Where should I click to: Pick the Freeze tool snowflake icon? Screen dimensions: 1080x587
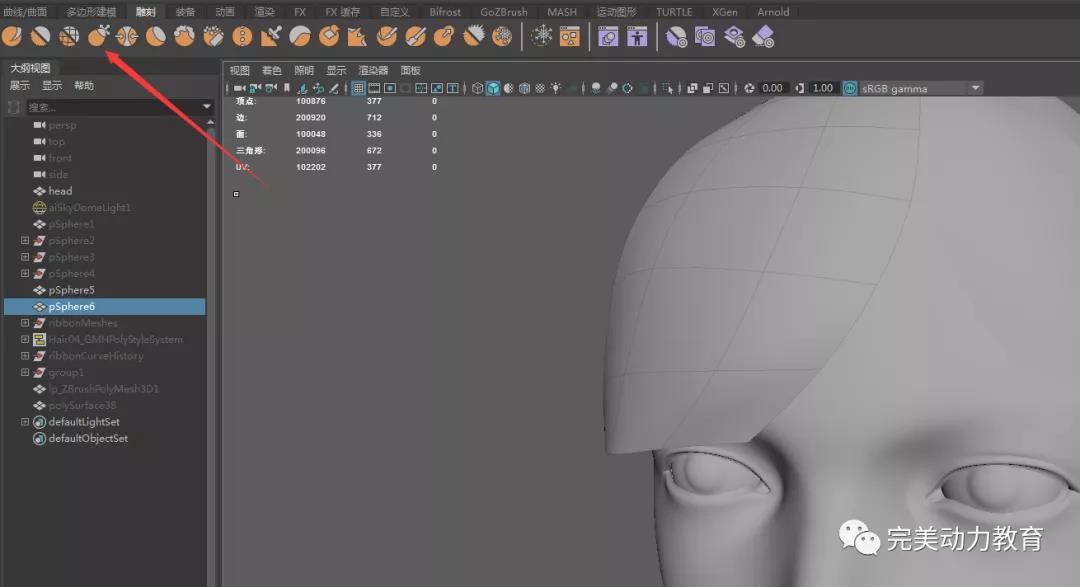pyautogui.click(x=541, y=37)
